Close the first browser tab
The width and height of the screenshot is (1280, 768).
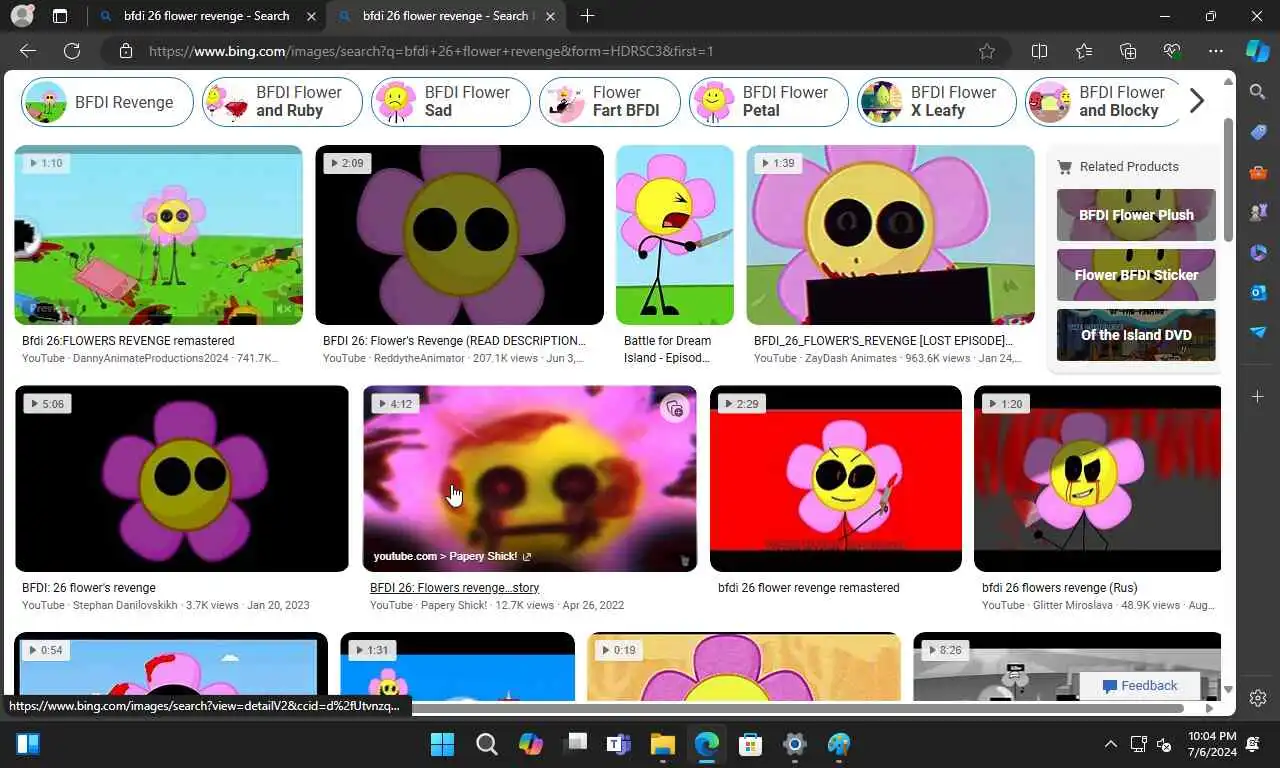311,16
